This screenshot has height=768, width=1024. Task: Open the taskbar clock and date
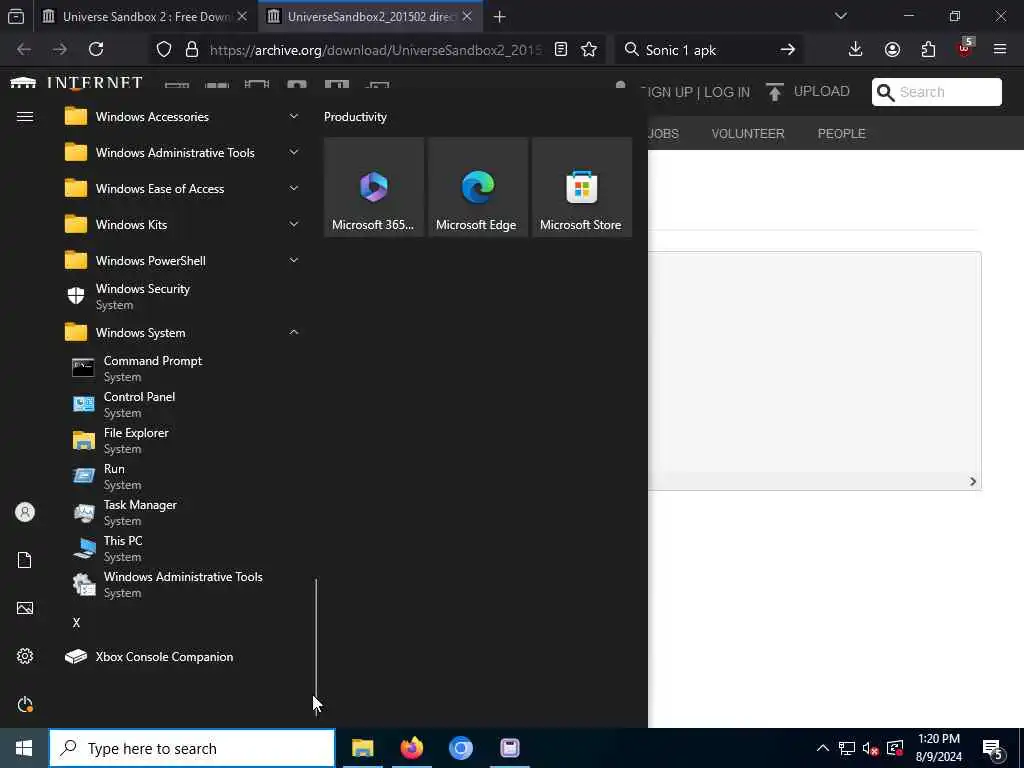tap(938, 748)
